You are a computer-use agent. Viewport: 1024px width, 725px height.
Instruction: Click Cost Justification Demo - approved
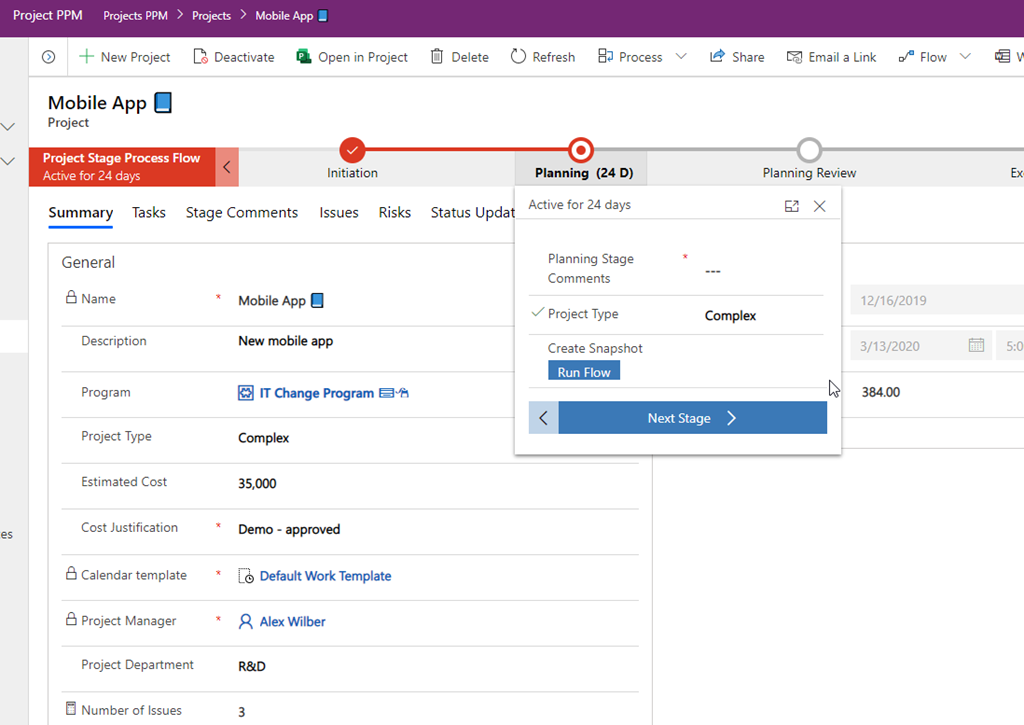289,529
